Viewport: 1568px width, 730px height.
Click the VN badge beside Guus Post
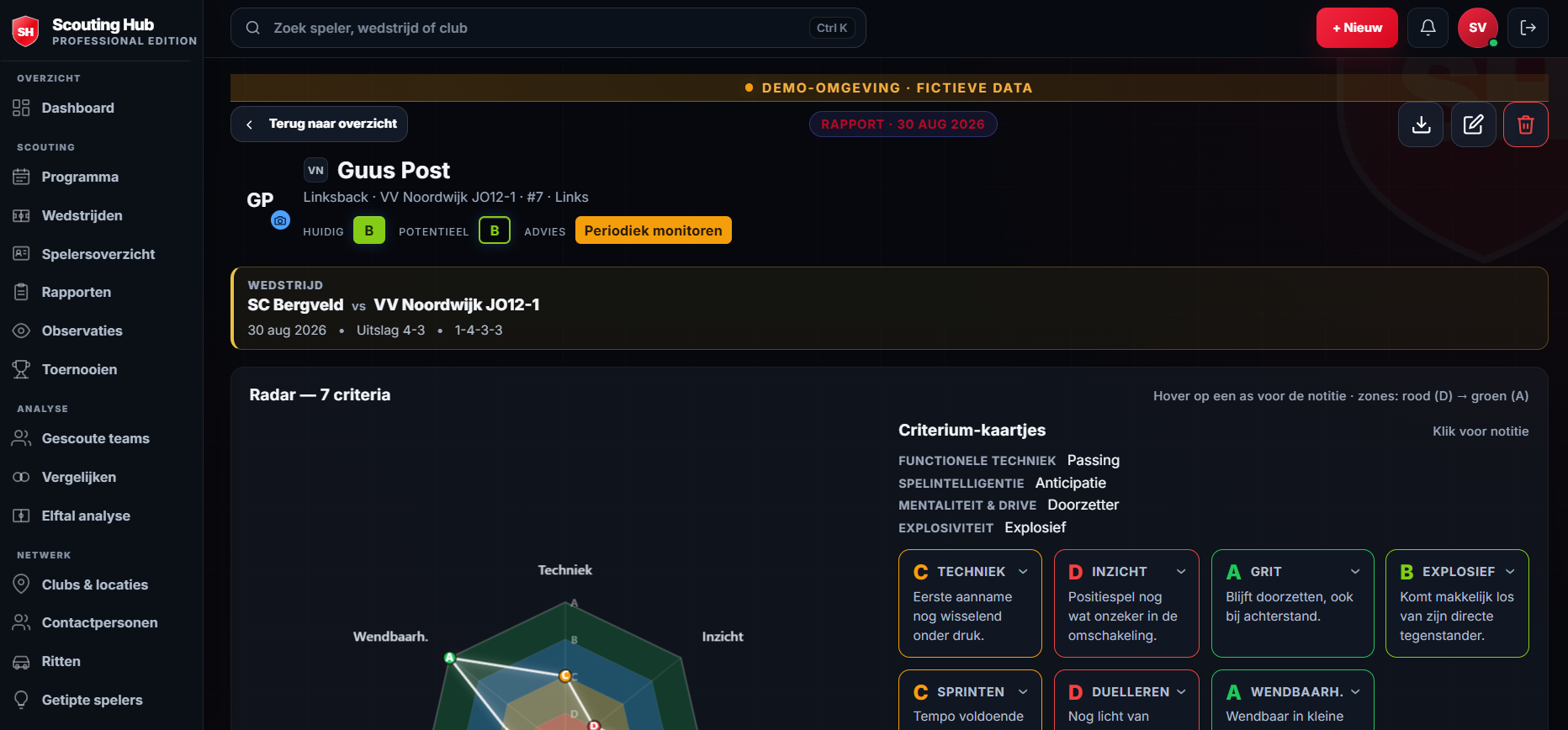[x=315, y=170]
